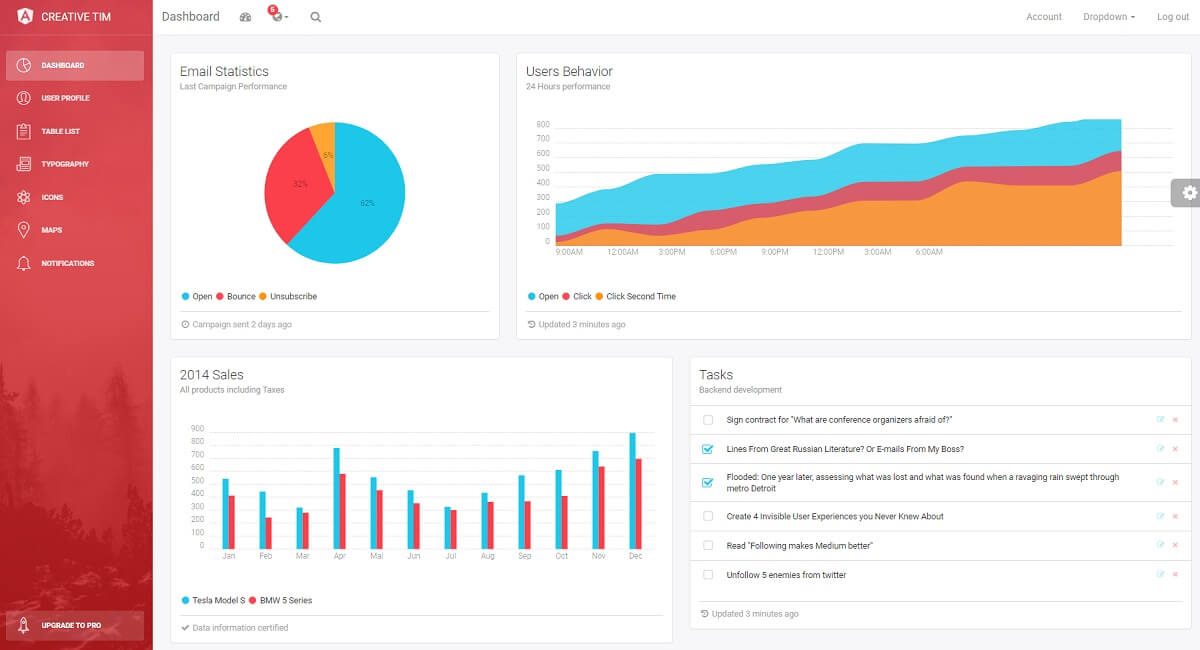1200x650 pixels.
Task: Click the red BMW 5 Series legend dot
Action: [253, 601]
